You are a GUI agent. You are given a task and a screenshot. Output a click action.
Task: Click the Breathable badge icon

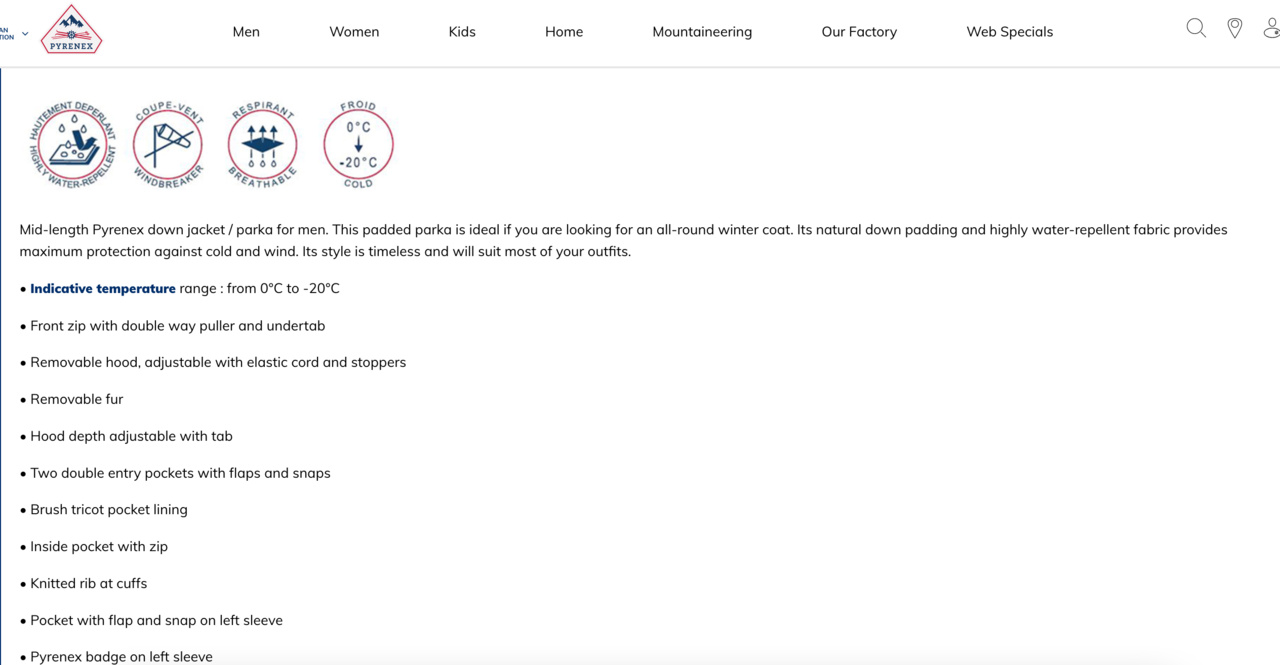[263, 144]
